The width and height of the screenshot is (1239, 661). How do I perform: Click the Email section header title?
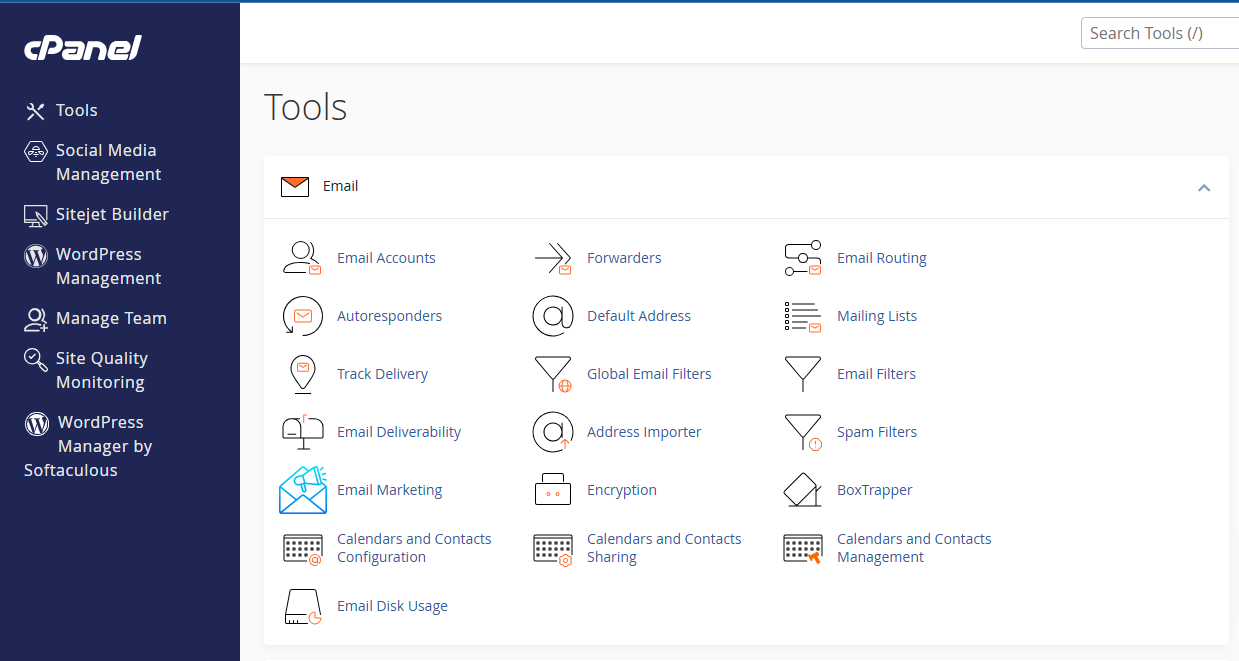(x=340, y=186)
